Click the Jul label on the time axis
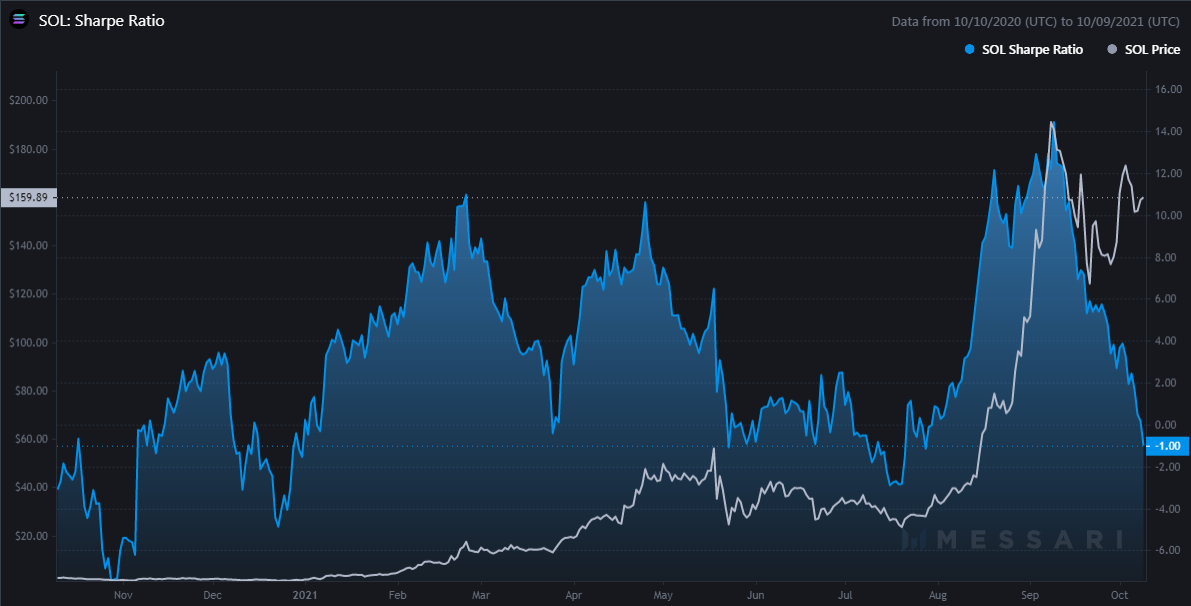The image size is (1191, 606). [x=845, y=595]
